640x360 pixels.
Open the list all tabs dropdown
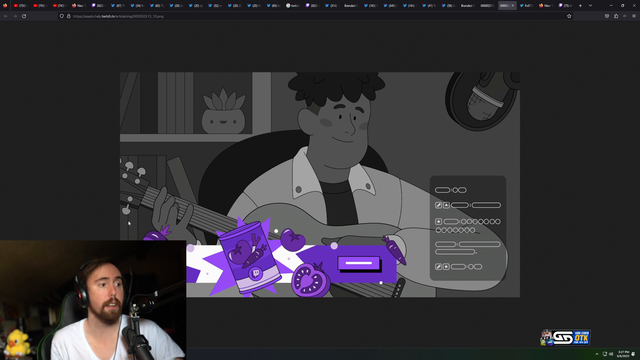tap(590, 6)
